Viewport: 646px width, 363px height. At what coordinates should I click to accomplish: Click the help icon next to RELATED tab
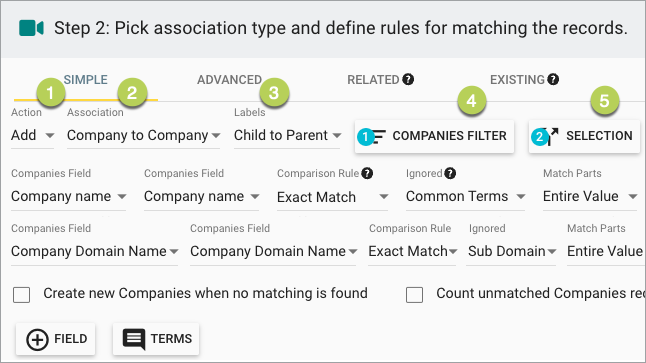pos(408,79)
